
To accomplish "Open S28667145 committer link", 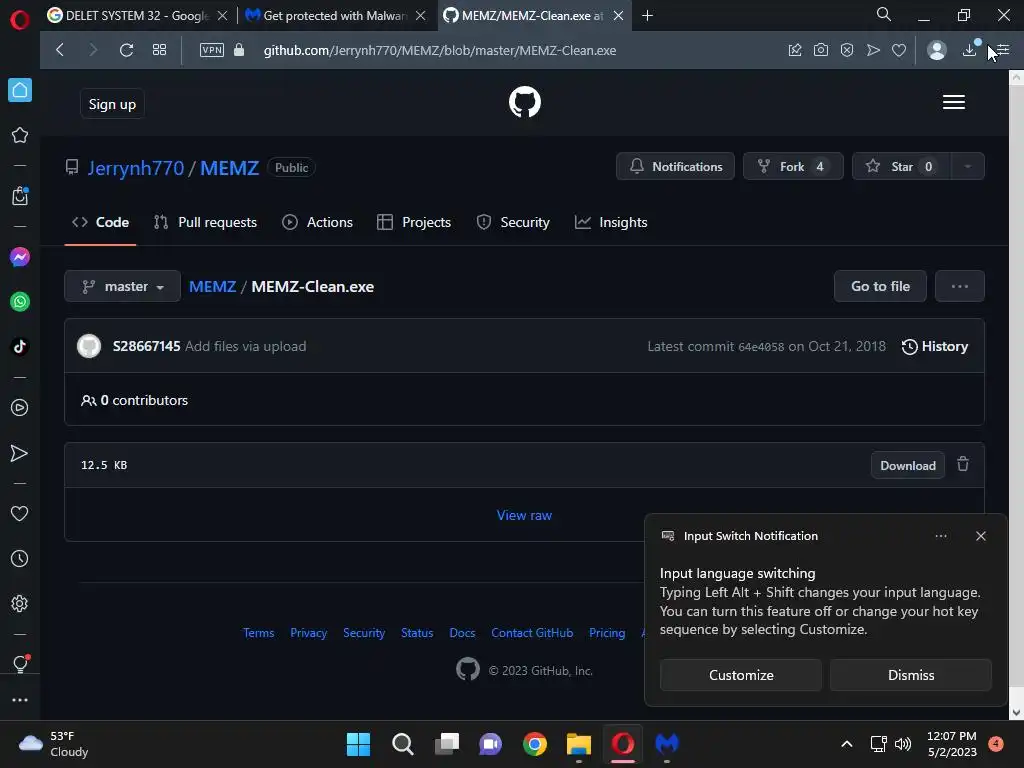I will 146,346.
